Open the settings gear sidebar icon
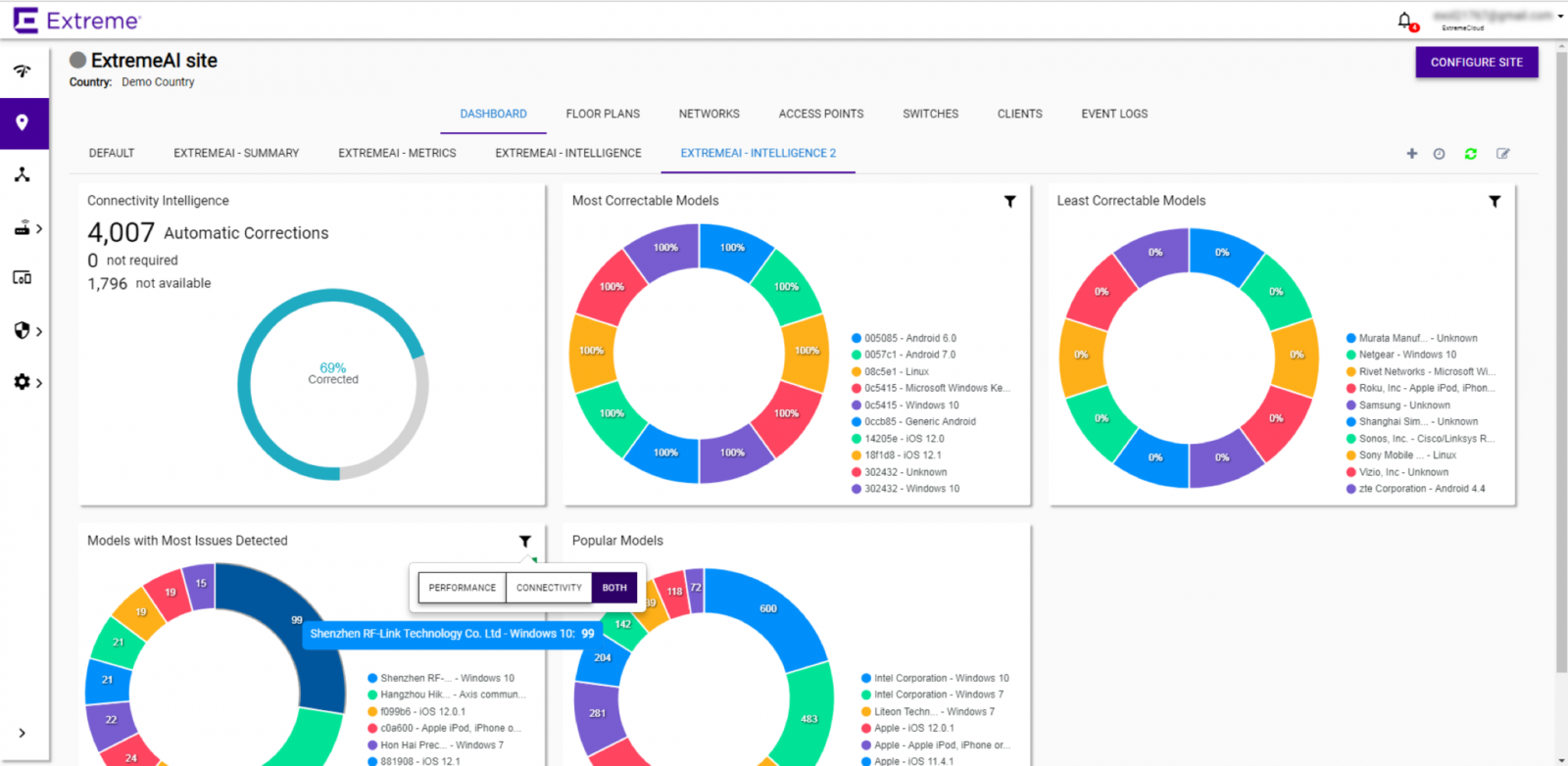The image size is (1568, 766). [22, 381]
